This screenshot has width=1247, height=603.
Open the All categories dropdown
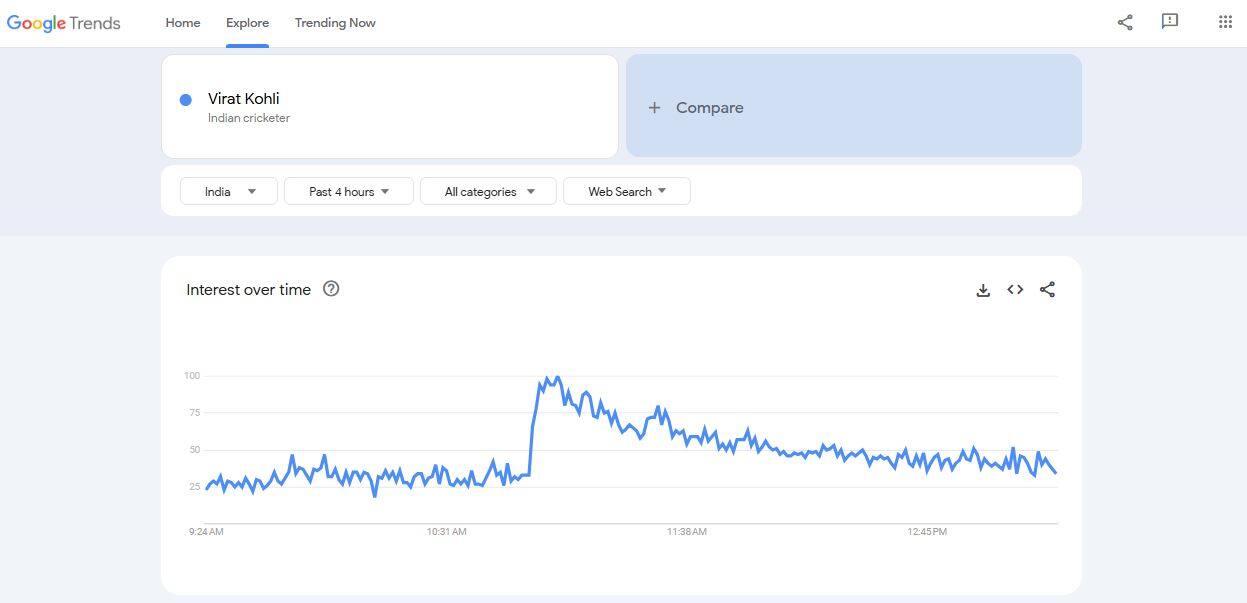pyautogui.click(x=488, y=191)
